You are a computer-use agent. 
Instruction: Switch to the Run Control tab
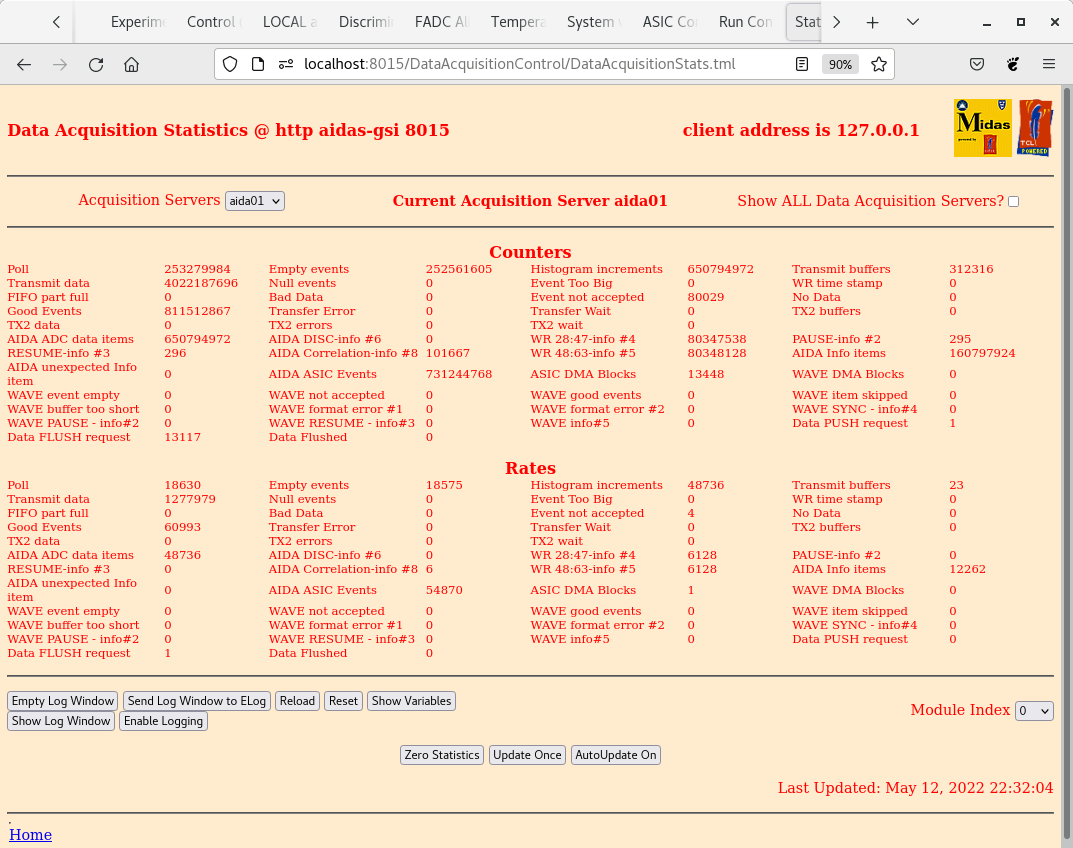pos(745,22)
